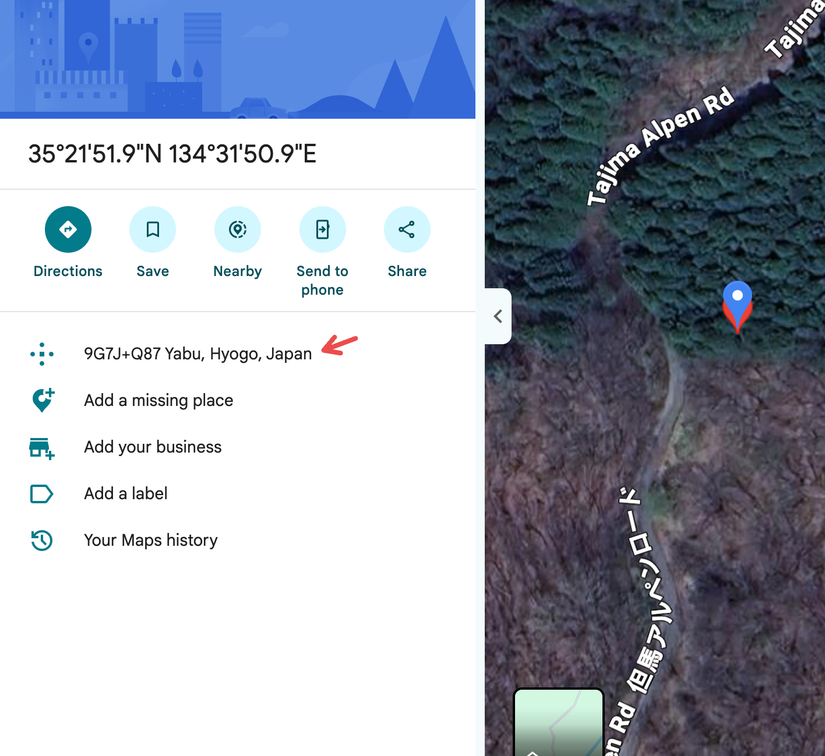Click the Directions label
This screenshot has height=756, width=825.
pyautogui.click(x=68, y=271)
